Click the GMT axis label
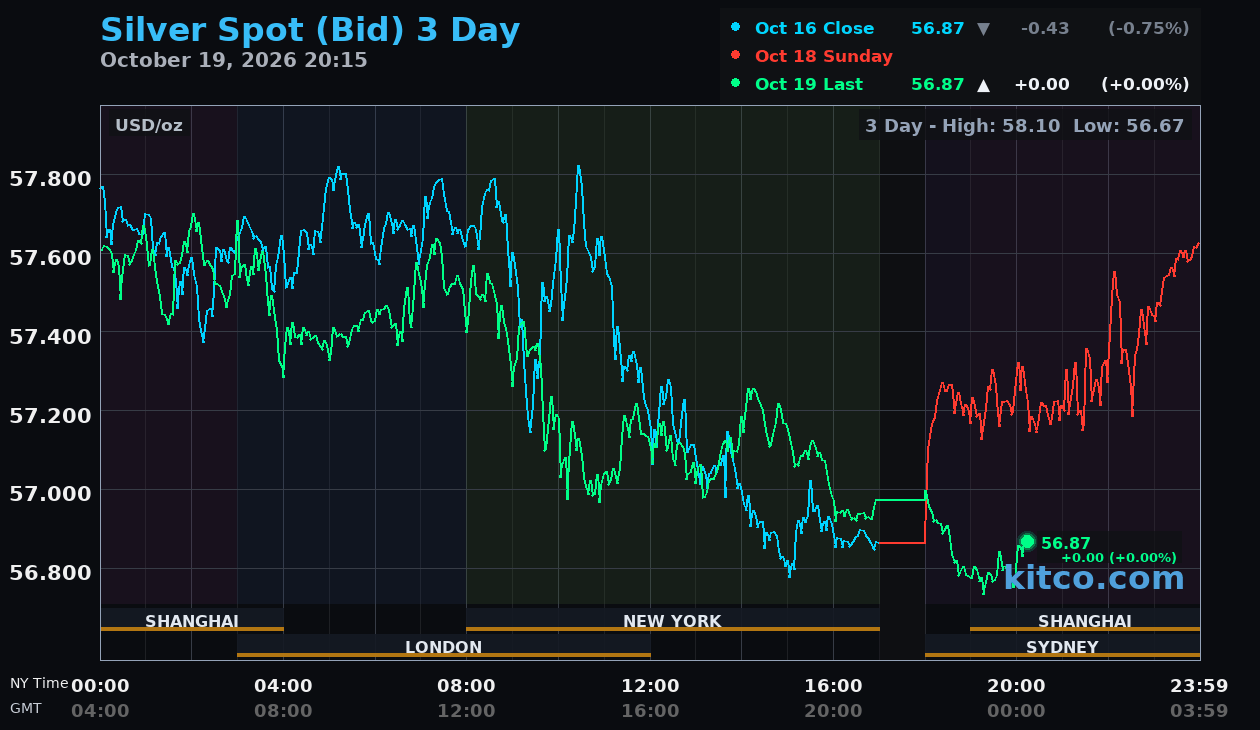Screen dimensions: 1260x730 click(x=26, y=708)
